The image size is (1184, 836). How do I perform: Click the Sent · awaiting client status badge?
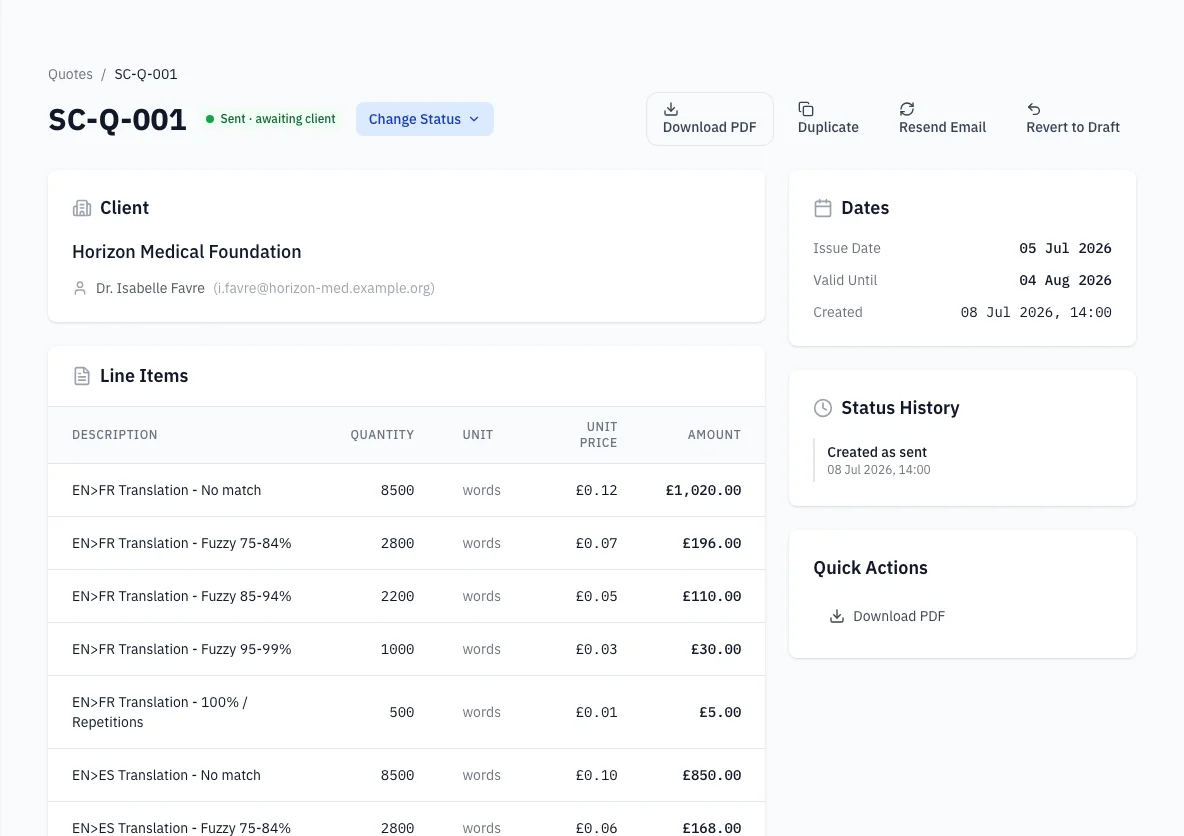point(271,119)
